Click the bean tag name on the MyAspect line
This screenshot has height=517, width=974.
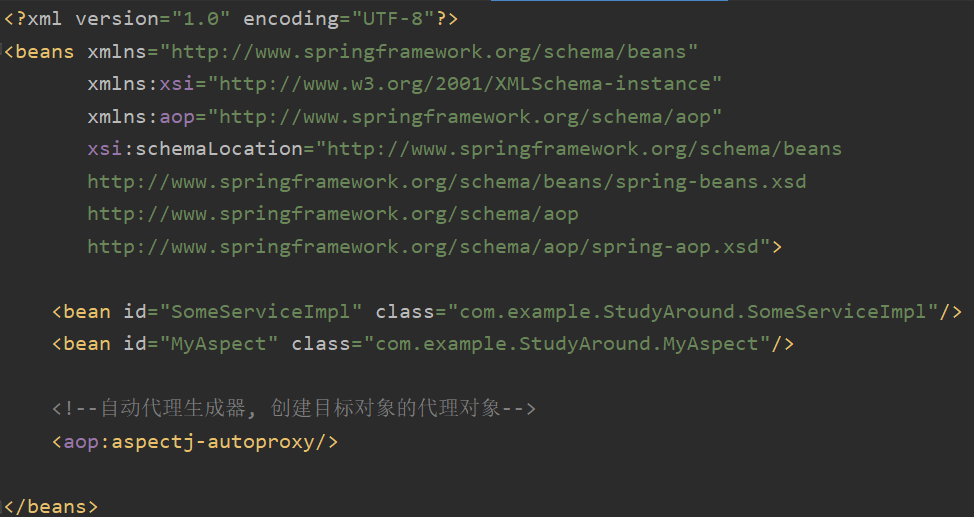coord(86,344)
